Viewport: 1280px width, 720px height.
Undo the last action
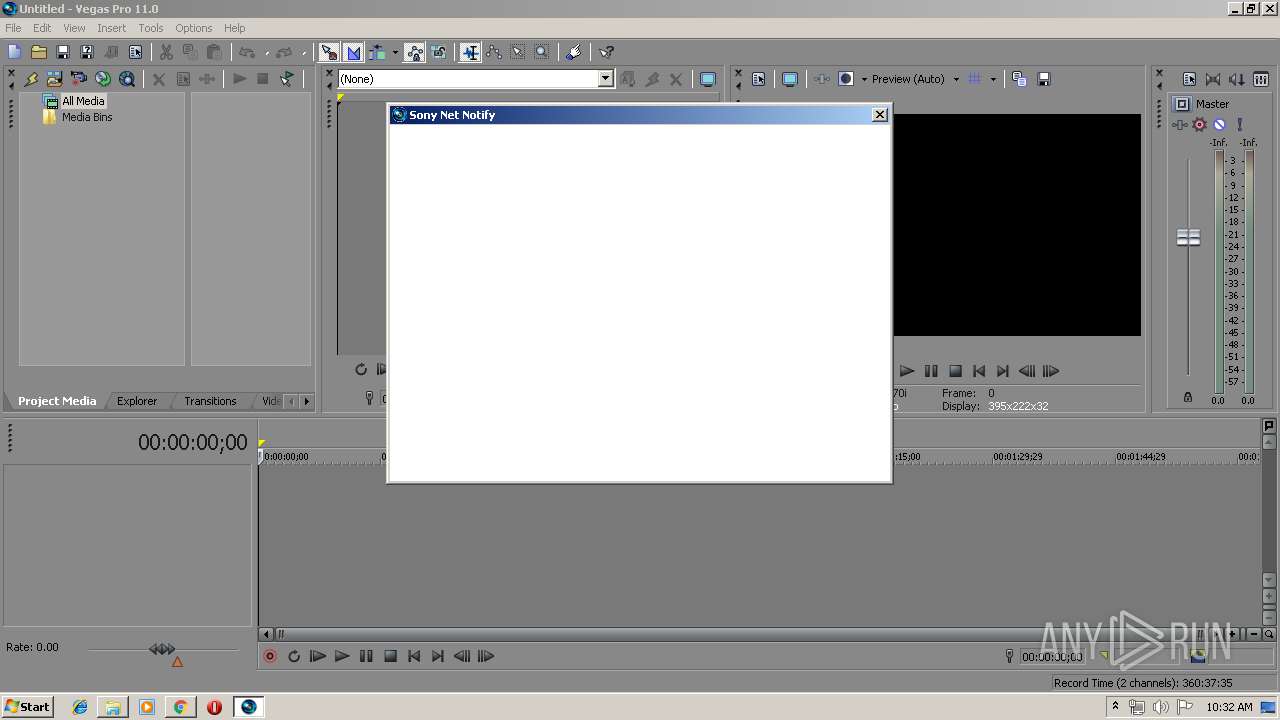pos(247,52)
